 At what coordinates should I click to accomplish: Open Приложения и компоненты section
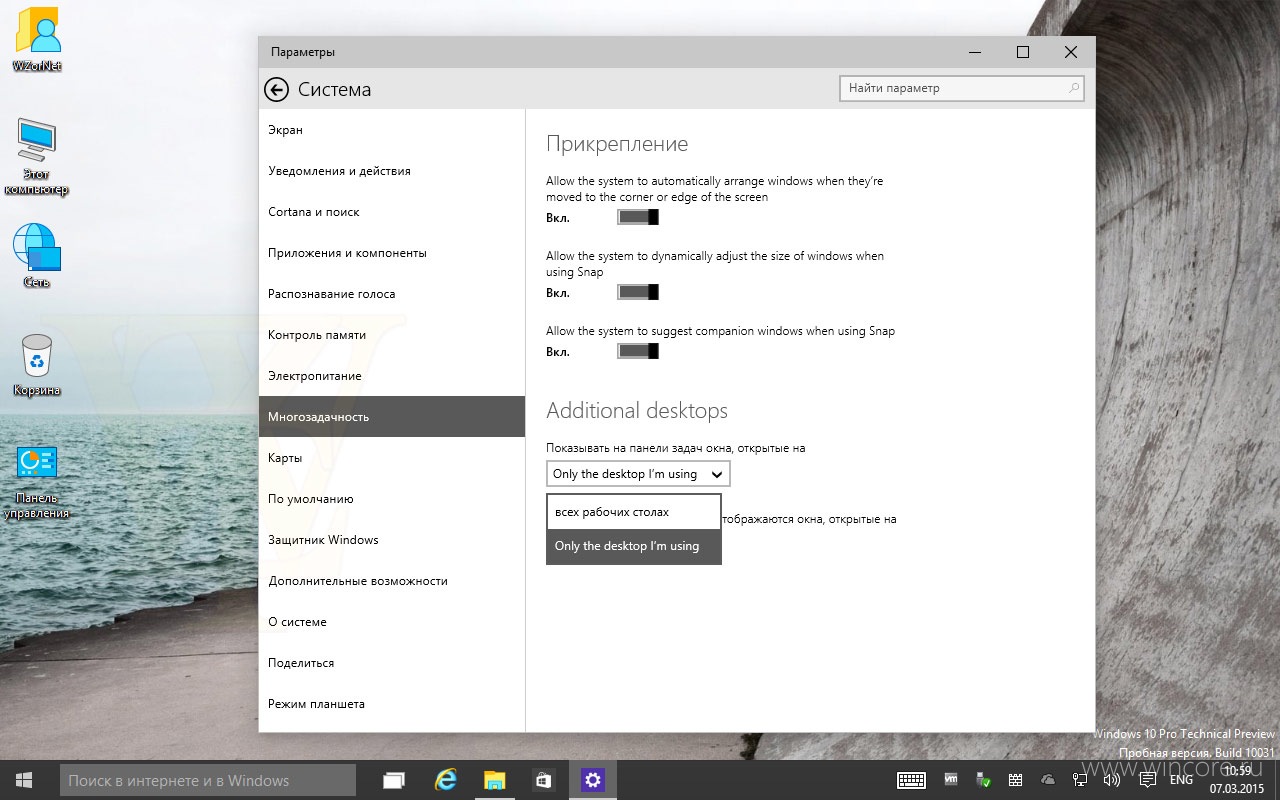pos(392,253)
